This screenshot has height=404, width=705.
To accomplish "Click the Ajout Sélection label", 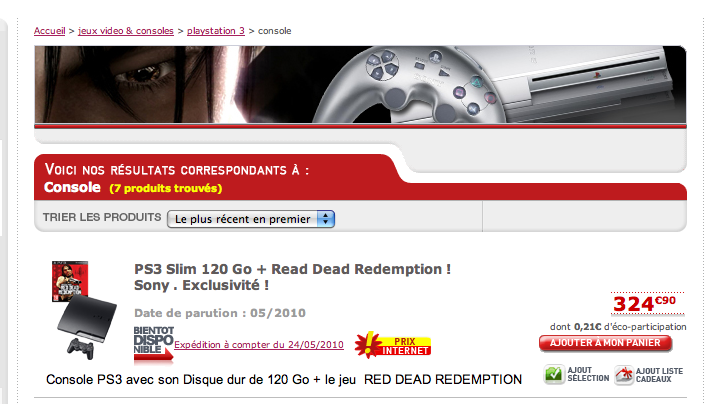I will pyautogui.click(x=588, y=374).
